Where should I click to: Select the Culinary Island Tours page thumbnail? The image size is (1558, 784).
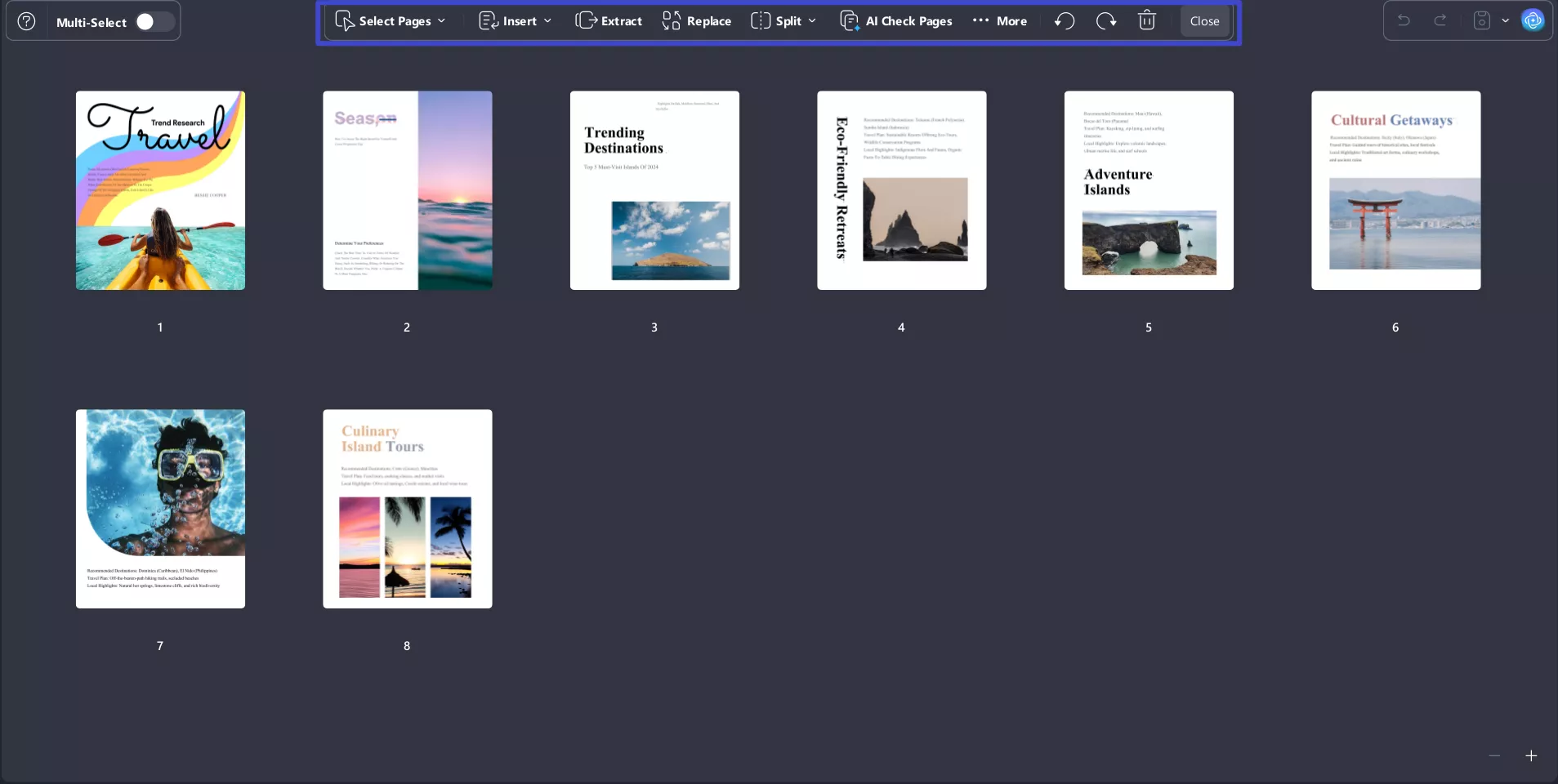coord(408,509)
